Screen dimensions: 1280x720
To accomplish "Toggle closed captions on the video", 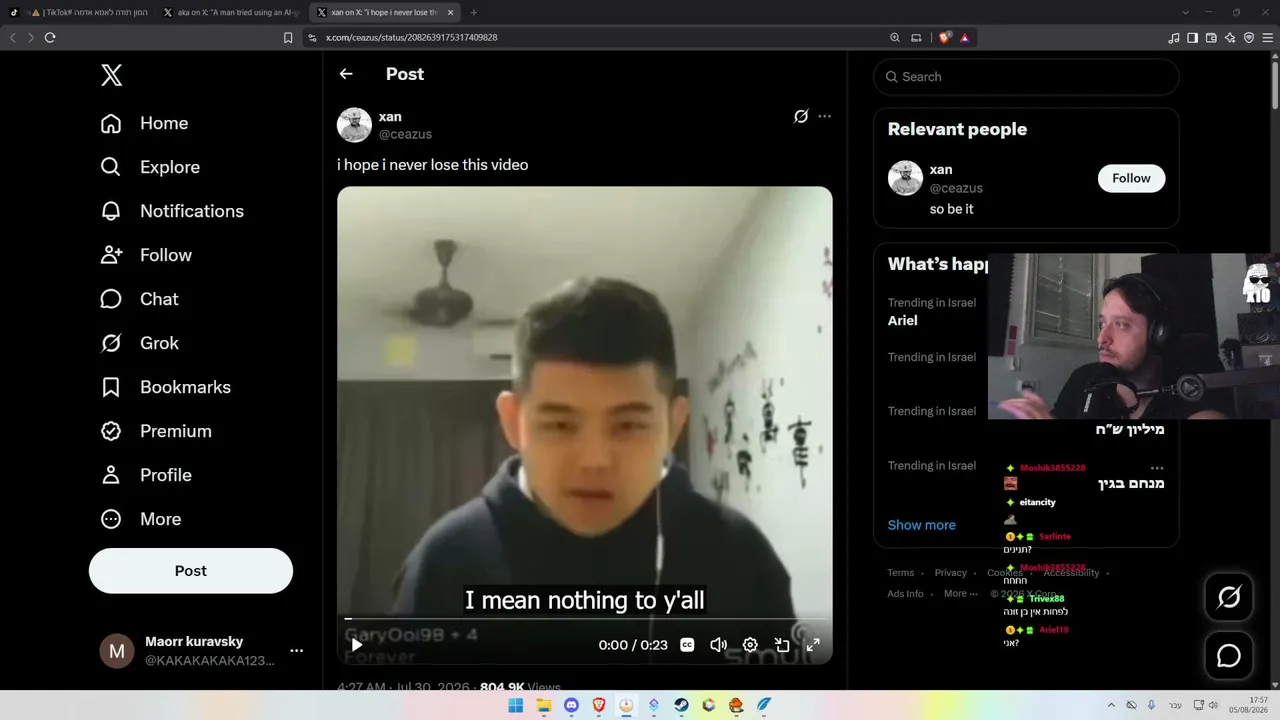I will [x=687, y=645].
